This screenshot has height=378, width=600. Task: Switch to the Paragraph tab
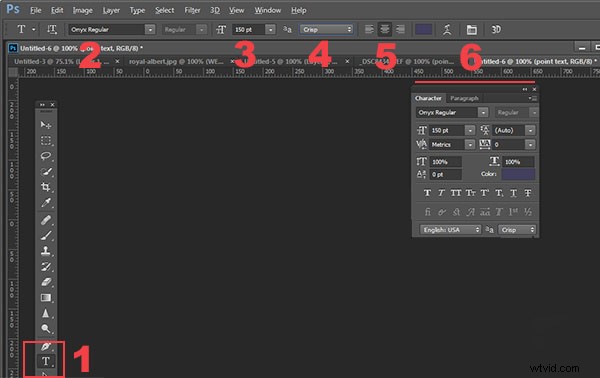point(464,98)
